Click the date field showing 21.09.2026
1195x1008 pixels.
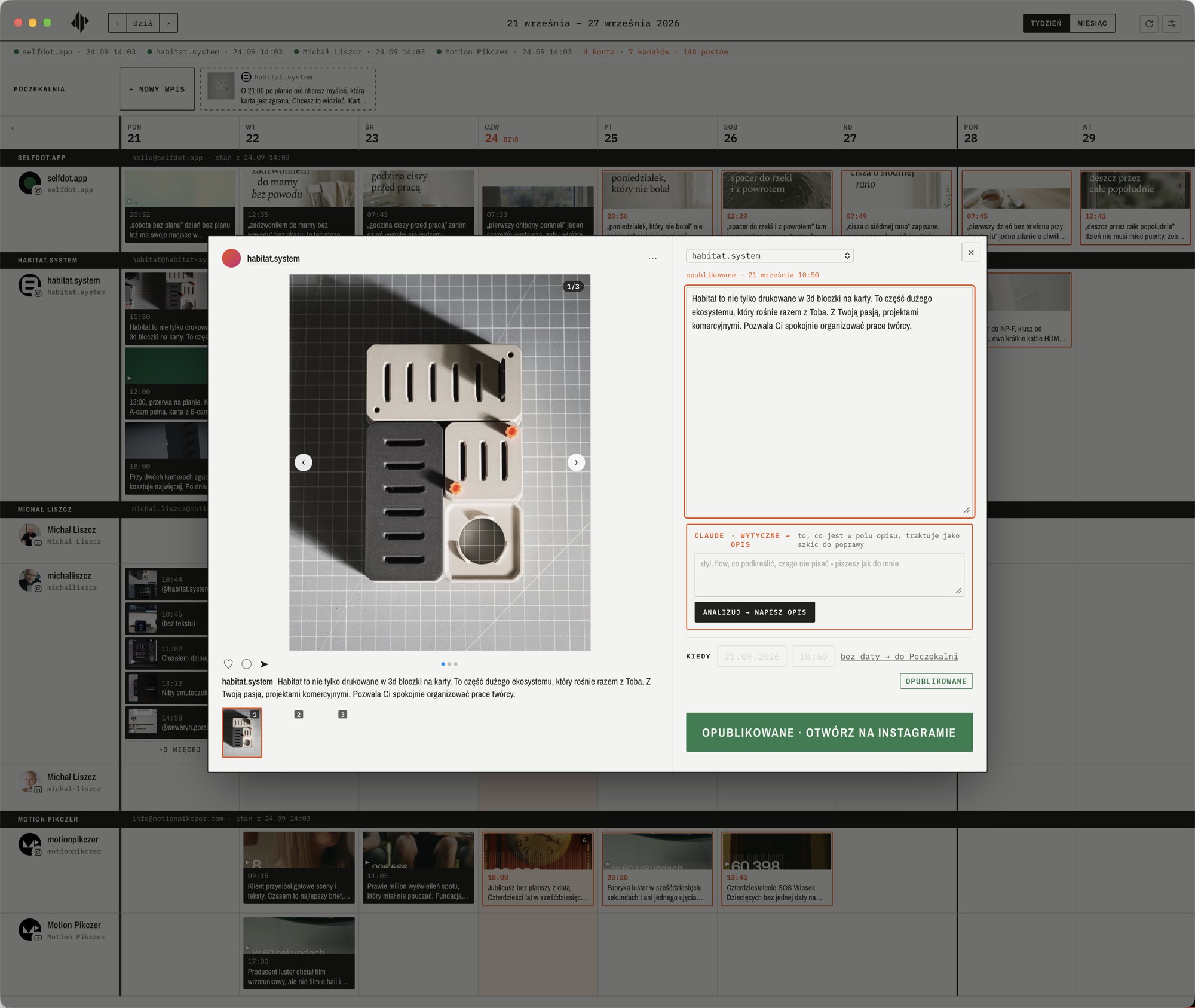coord(752,656)
